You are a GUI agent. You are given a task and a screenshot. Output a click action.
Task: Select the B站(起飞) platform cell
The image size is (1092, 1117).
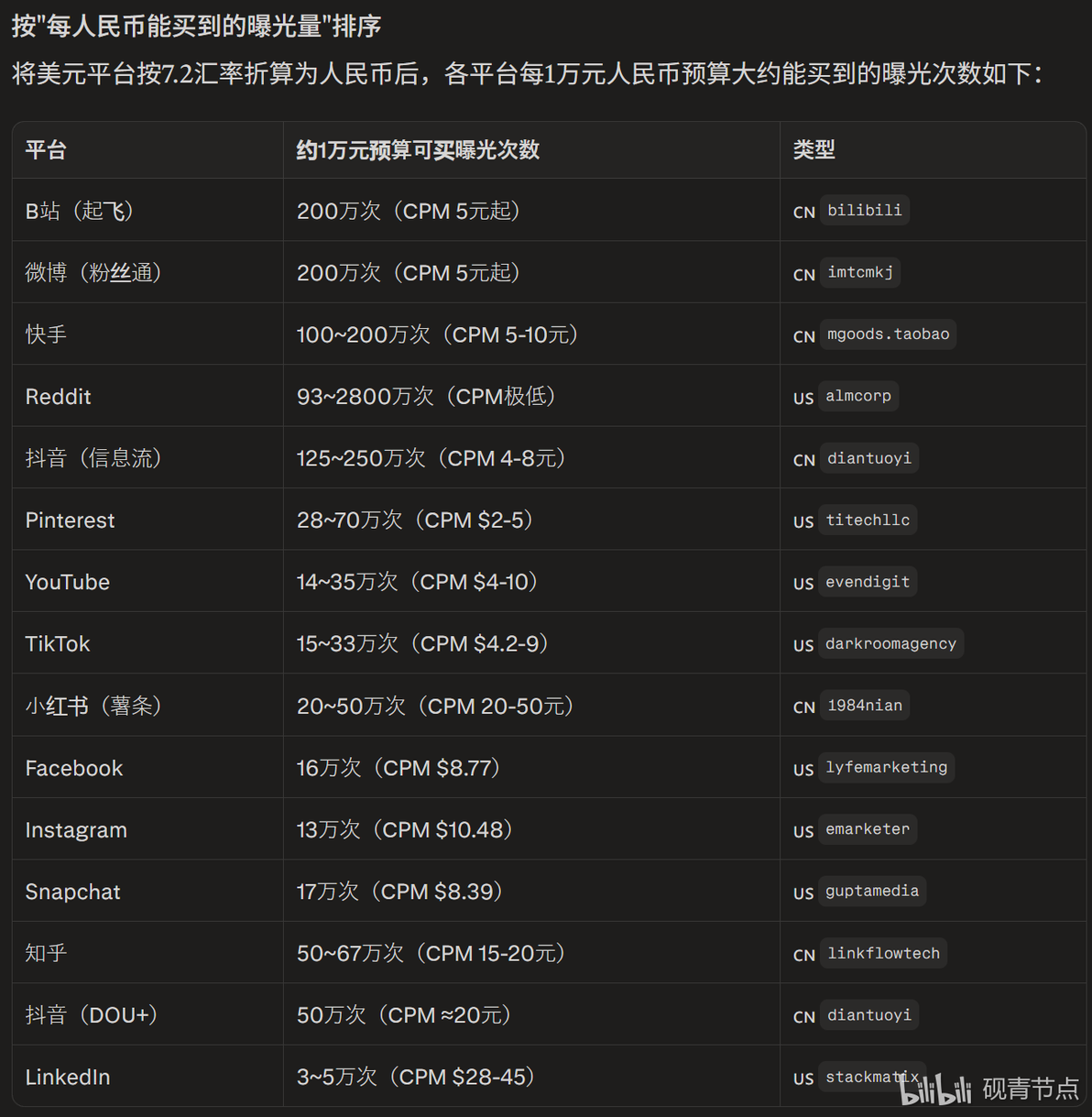pos(147,210)
